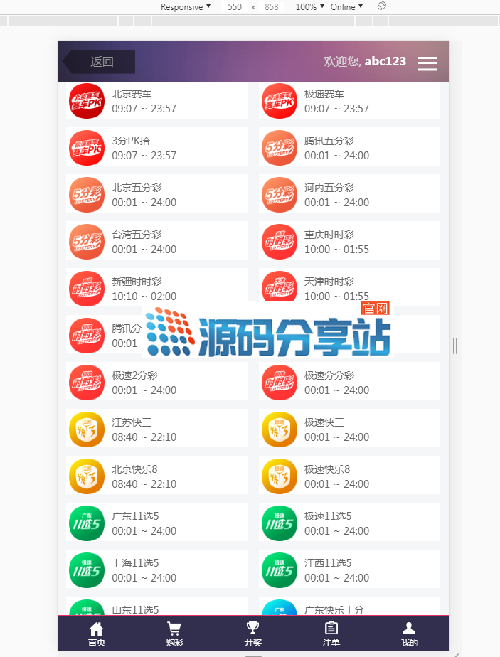Open the 江苏快三 dice icon
This screenshot has height=657, width=500.
click(x=87, y=429)
